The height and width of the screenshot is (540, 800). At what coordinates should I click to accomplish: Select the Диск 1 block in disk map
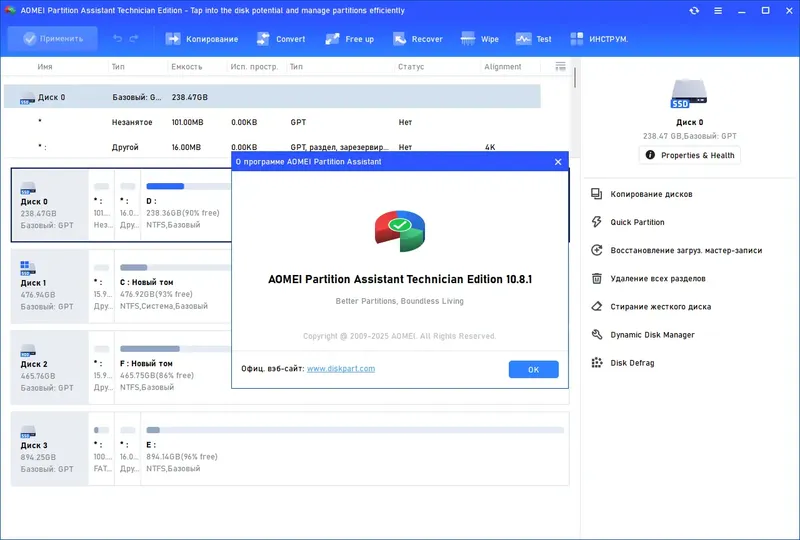[49, 286]
